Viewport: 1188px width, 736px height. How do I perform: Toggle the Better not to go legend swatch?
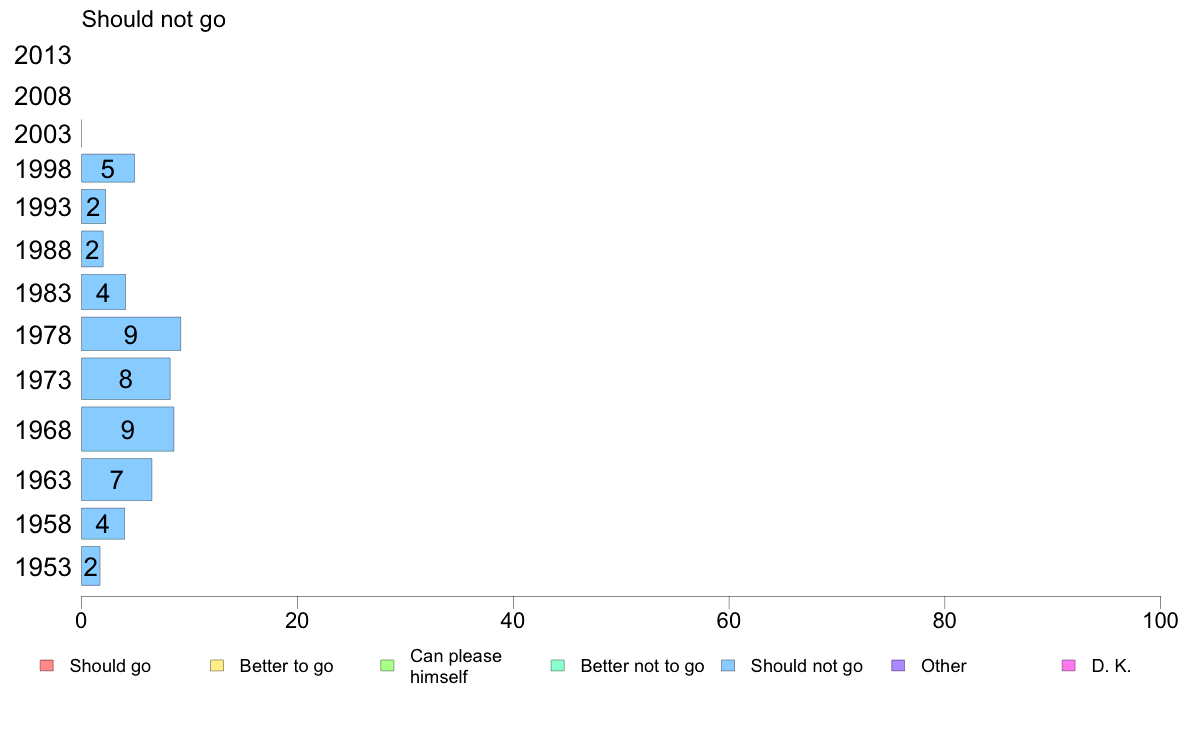point(558,666)
